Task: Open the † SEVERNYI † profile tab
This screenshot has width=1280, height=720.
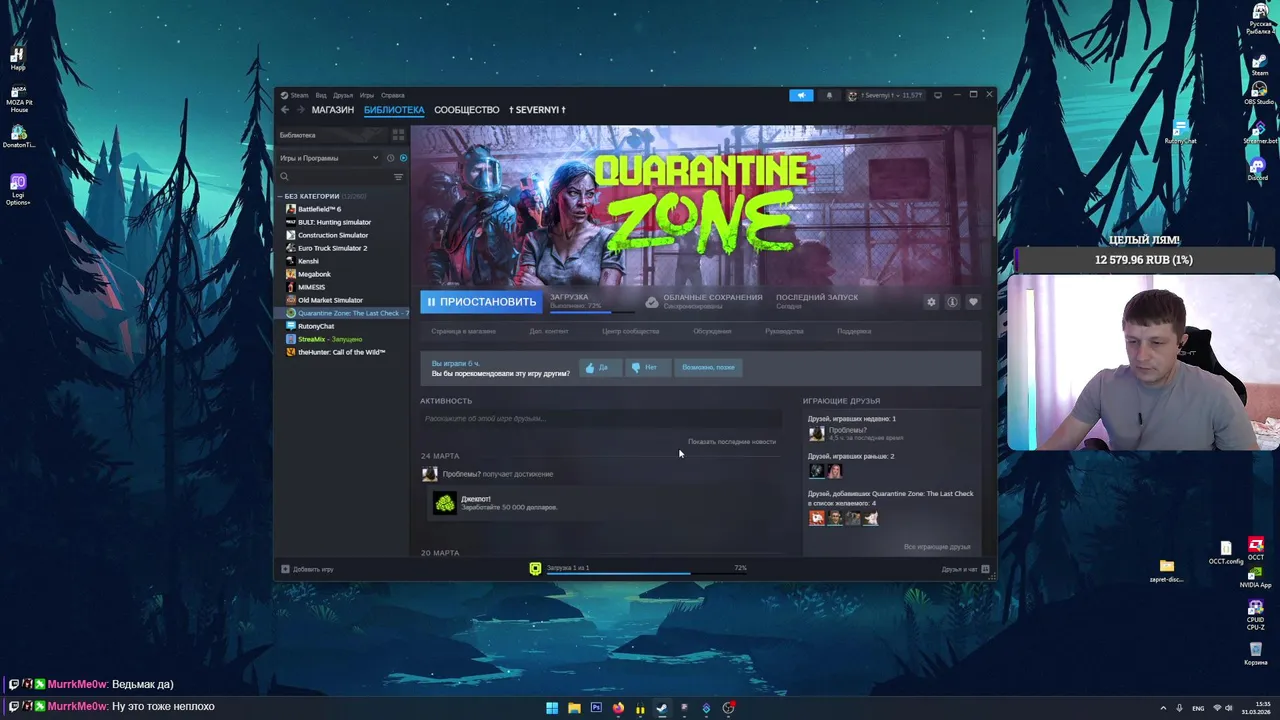Action: [537, 110]
